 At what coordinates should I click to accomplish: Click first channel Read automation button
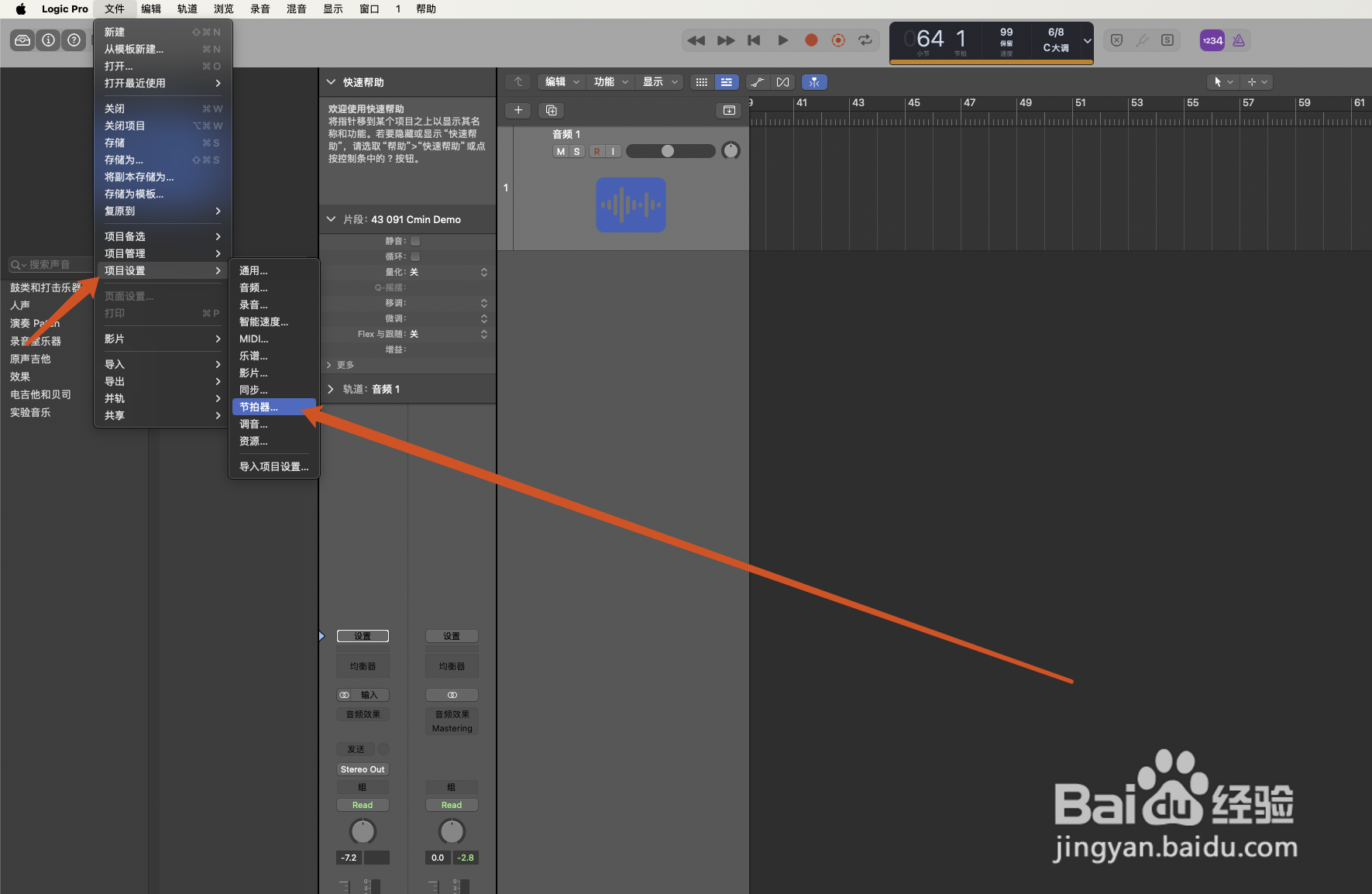click(x=363, y=805)
